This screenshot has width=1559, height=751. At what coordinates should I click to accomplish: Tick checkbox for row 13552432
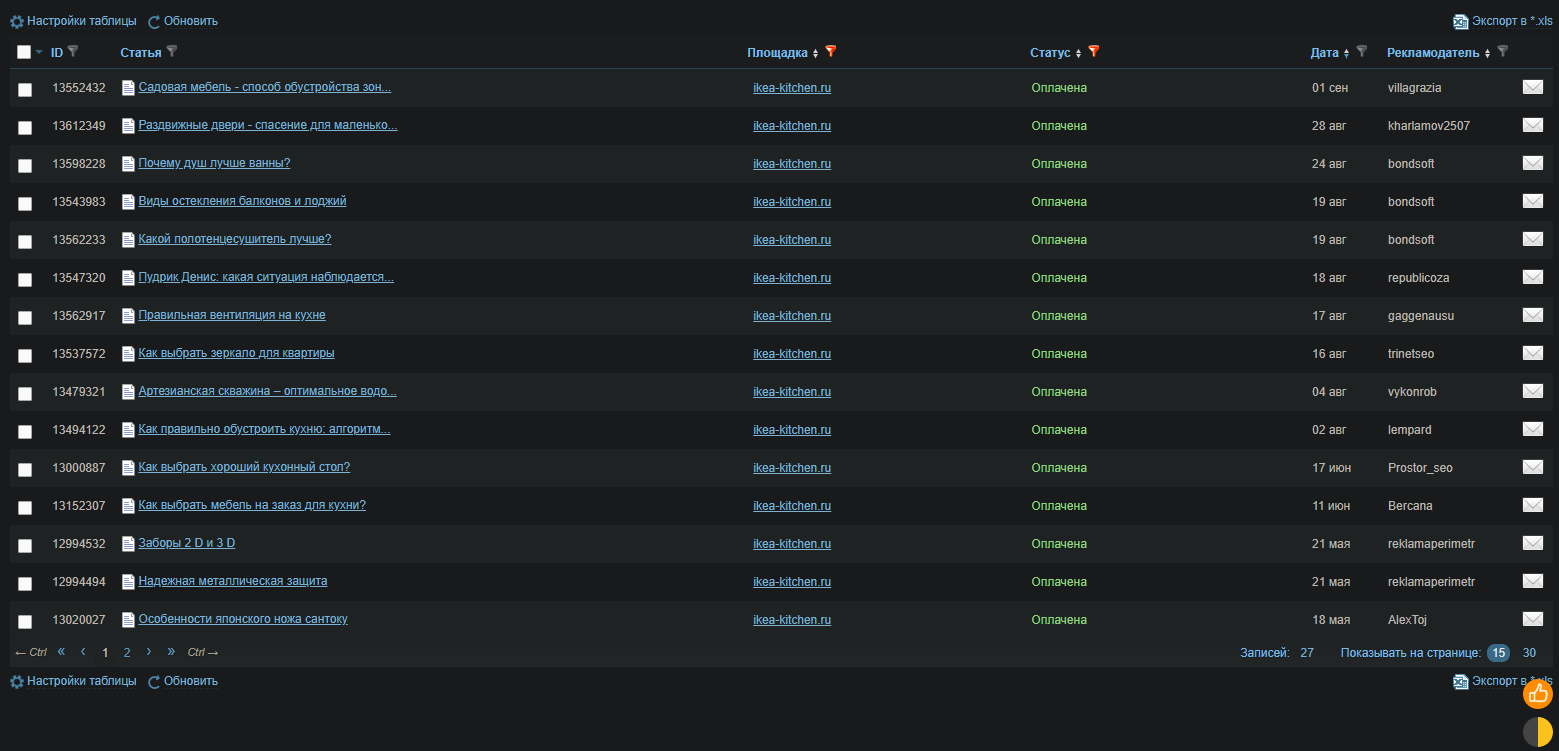pyautogui.click(x=25, y=90)
